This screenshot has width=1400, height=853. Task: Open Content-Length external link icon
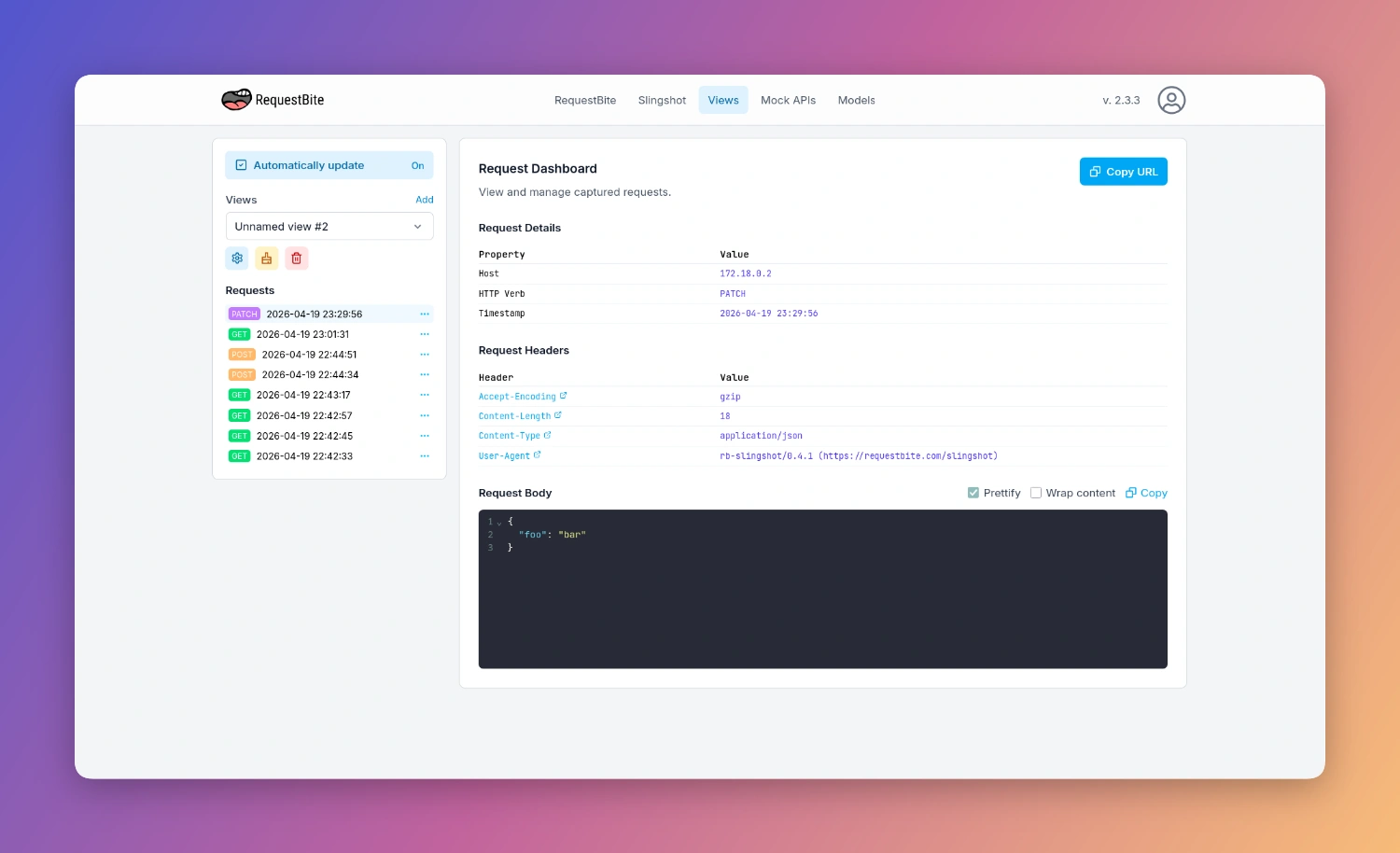[558, 415]
